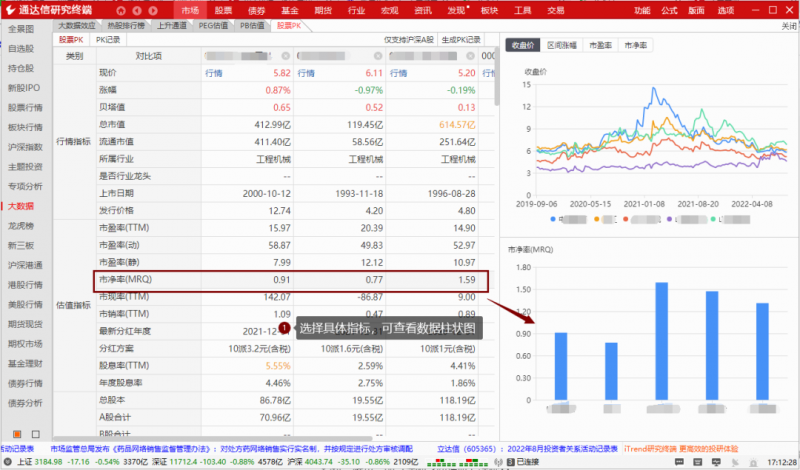This screenshot has height=470, width=800.
Task: Click the signal icon next to 已连接
Action: point(498,462)
